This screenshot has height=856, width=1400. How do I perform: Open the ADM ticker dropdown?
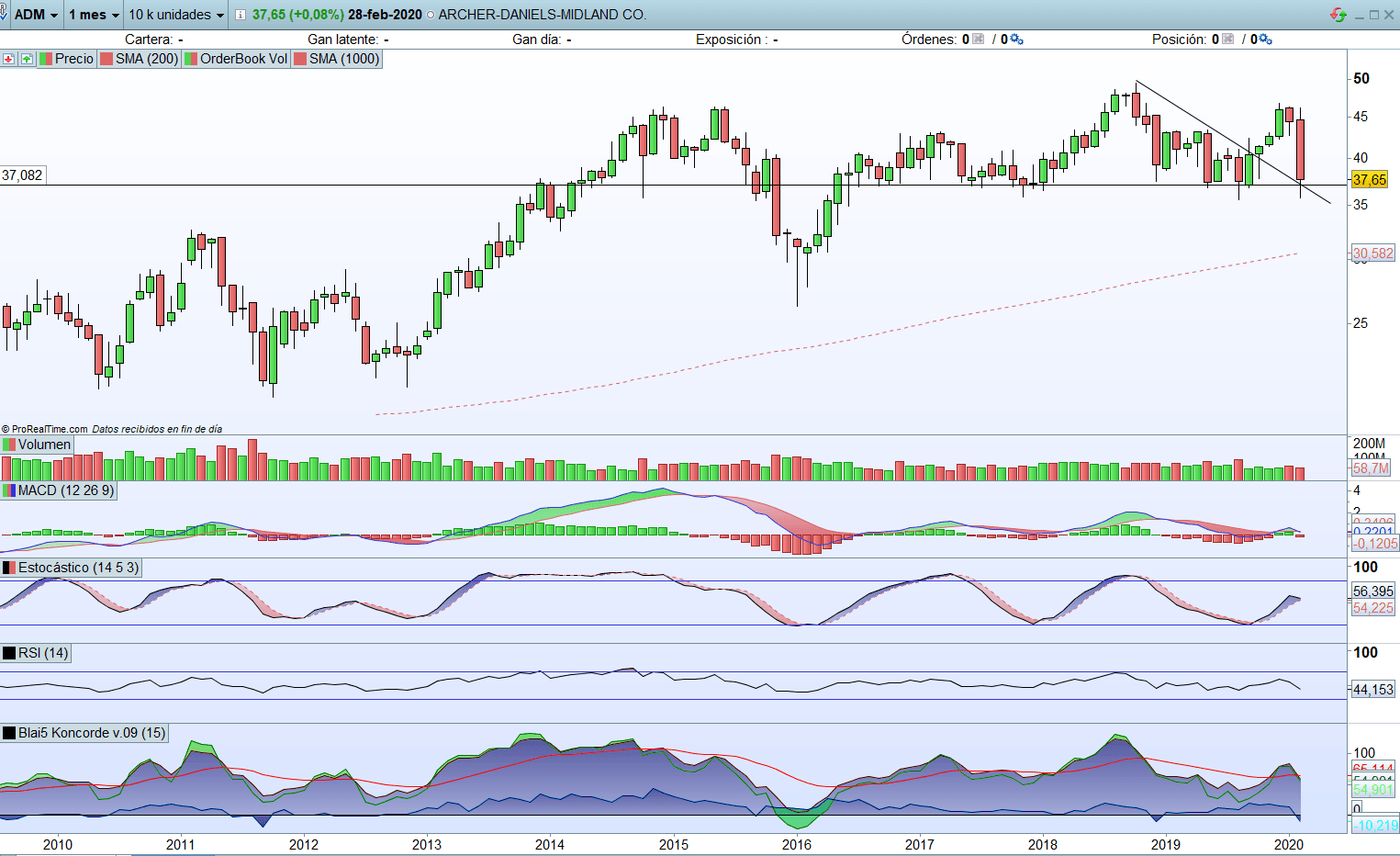[x=36, y=15]
